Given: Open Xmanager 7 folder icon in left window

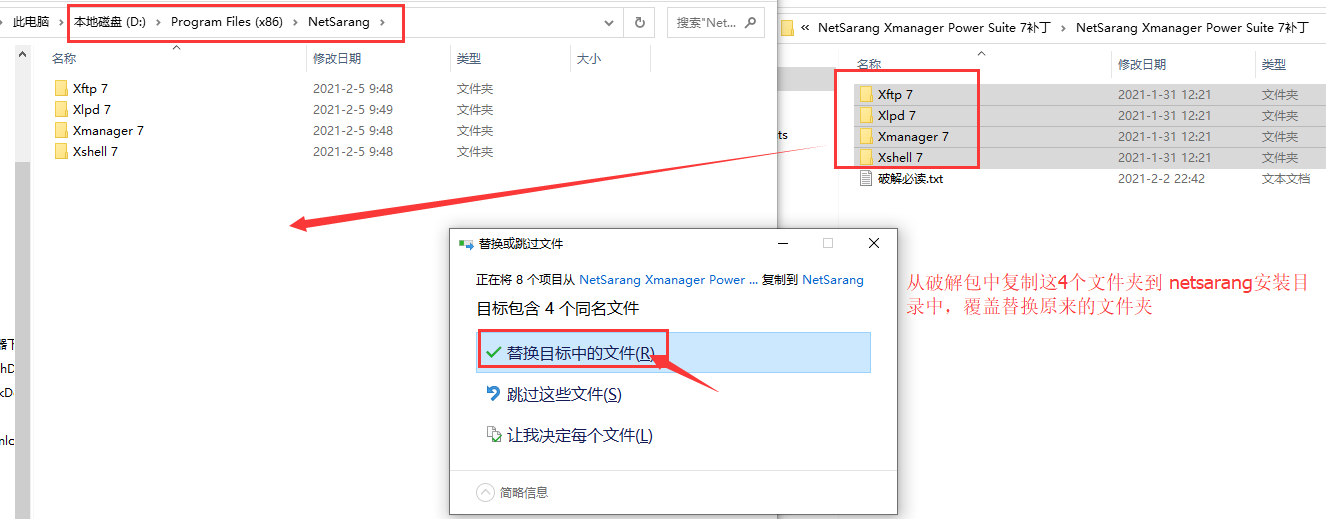Looking at the screenshot, I should click(x=62, y=131).
